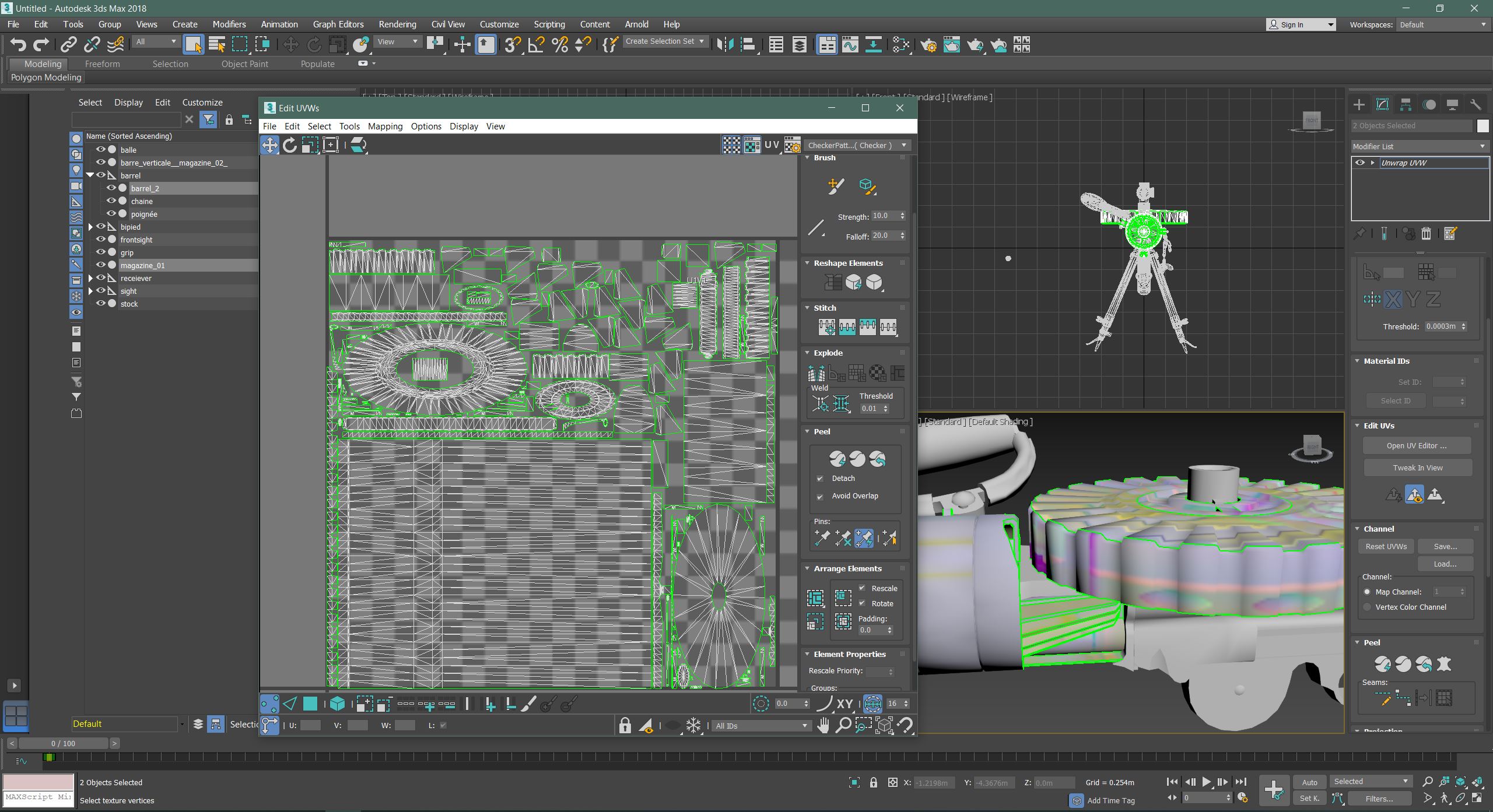Collapse the barrel item in the scene explorer
1493x812 pixels.
(x=90, y=175)
